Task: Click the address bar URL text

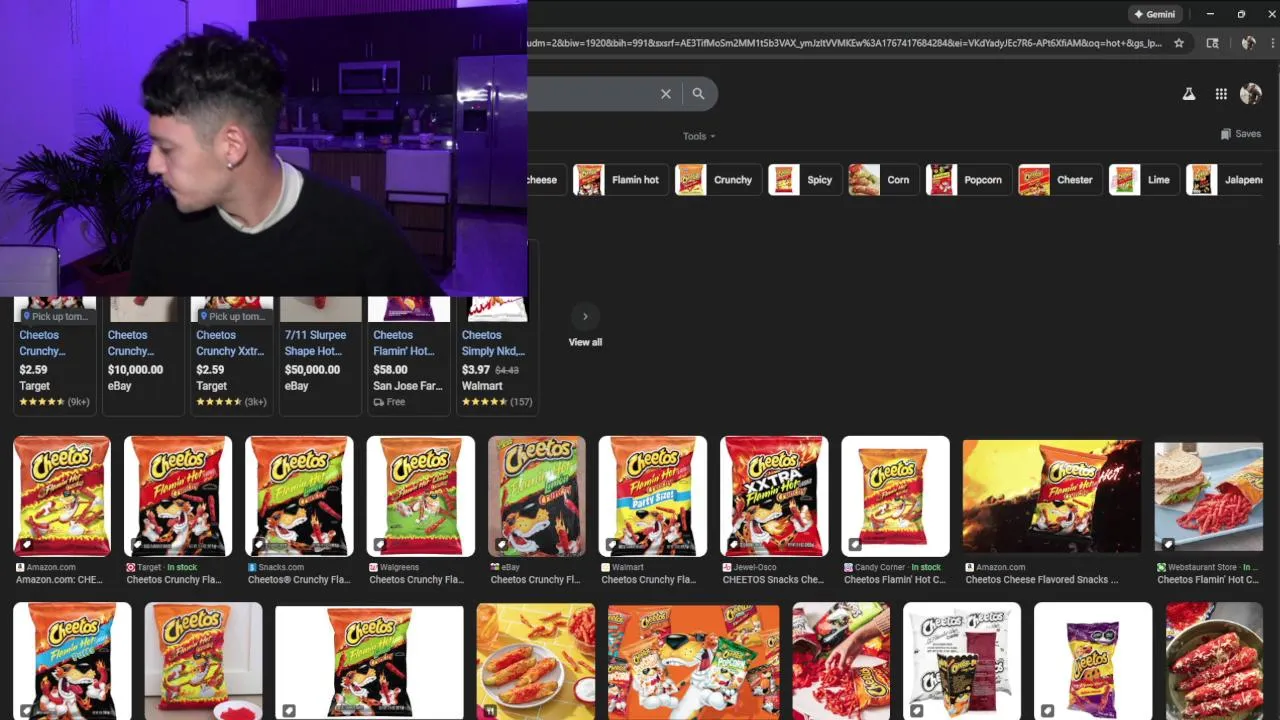Action: [x=845, y=43]
